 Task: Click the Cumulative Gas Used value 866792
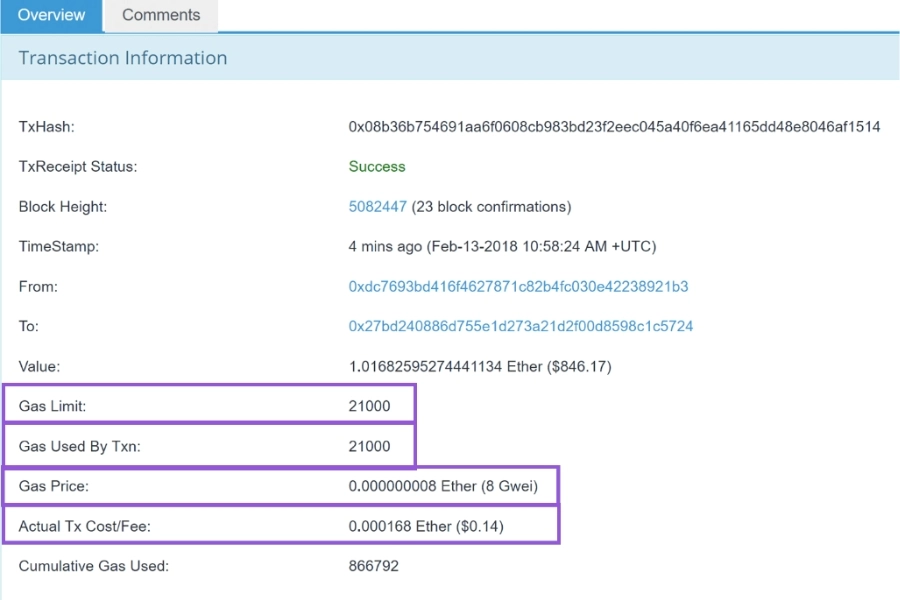pos(374,566)
